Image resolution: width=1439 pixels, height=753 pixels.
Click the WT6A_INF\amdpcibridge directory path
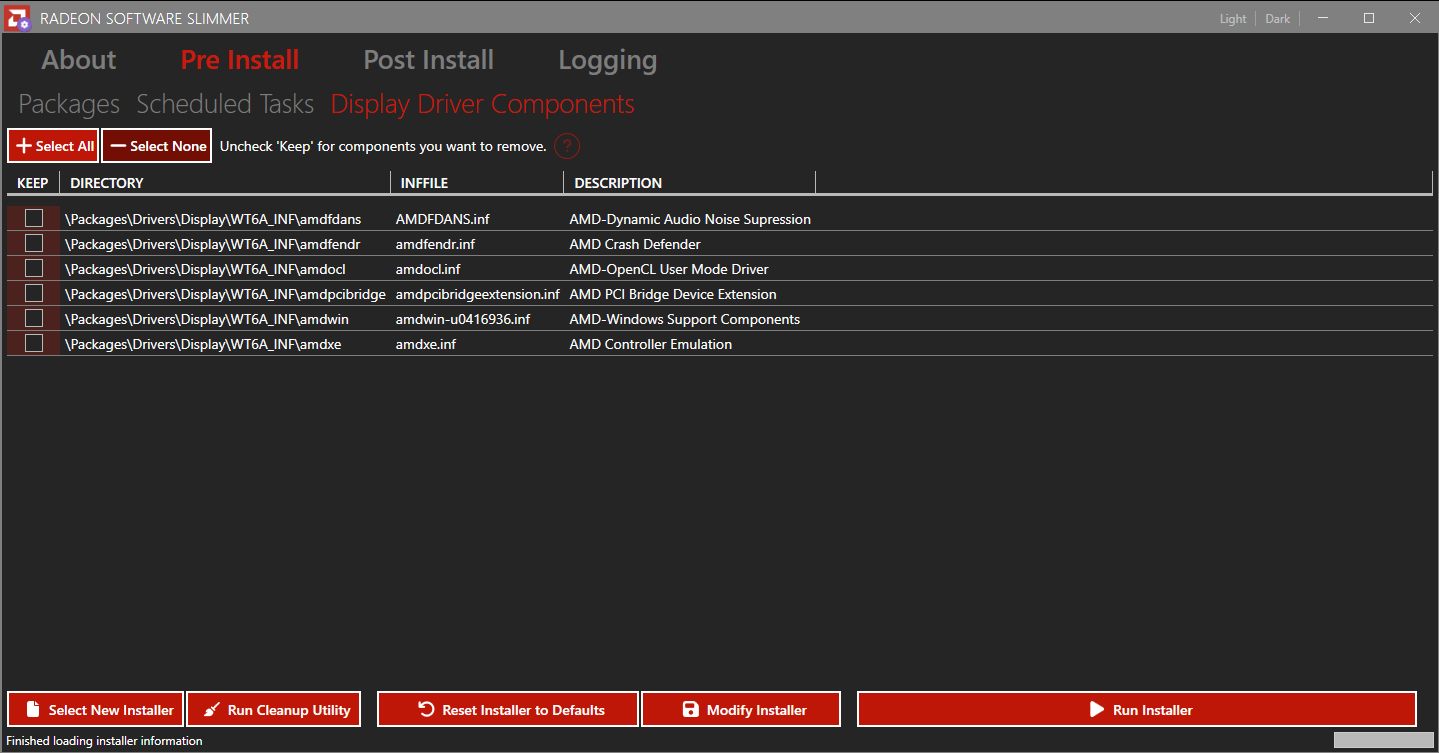[225, 294]
